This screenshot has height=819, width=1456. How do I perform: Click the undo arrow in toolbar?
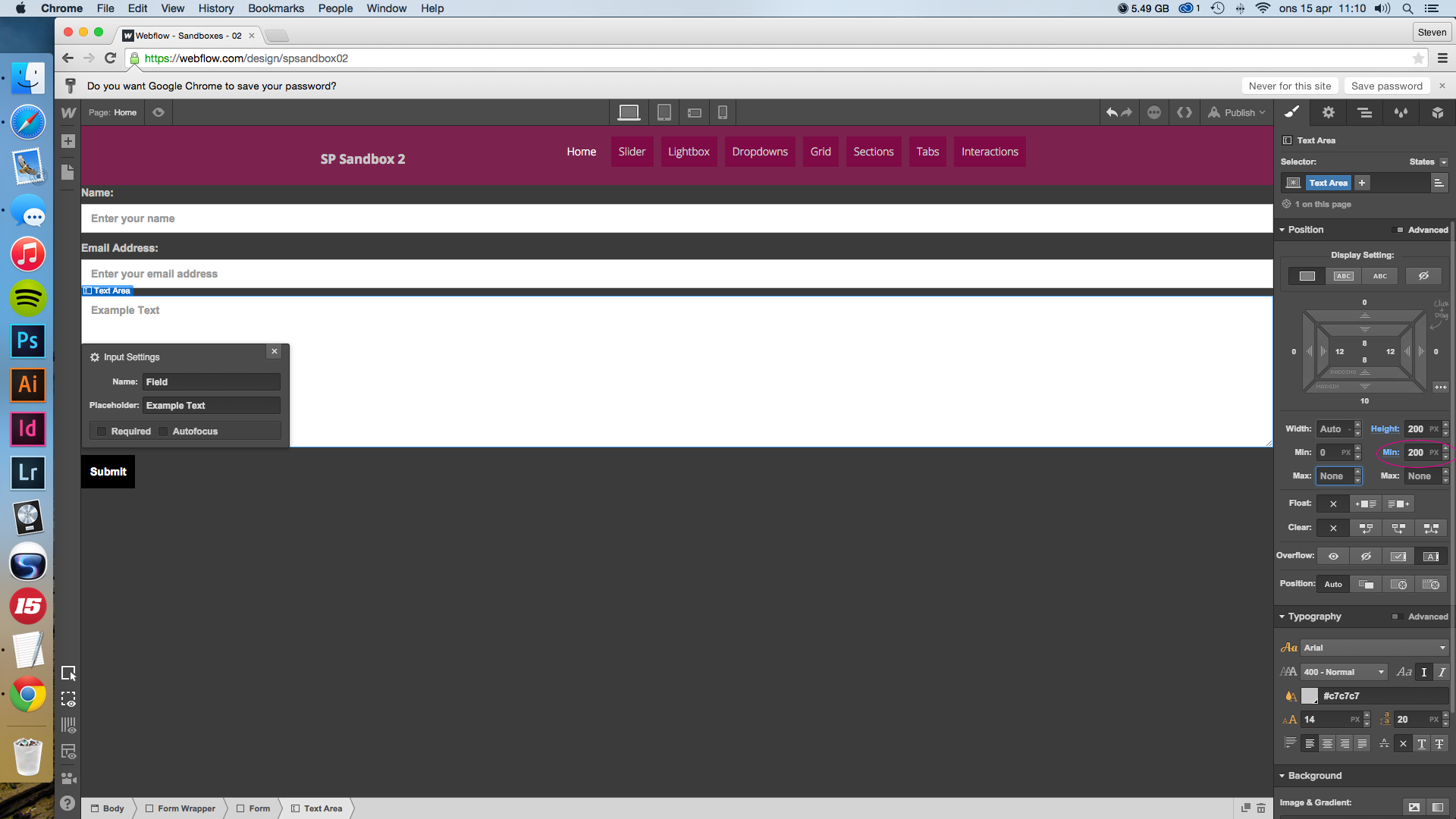[1112, 112]
